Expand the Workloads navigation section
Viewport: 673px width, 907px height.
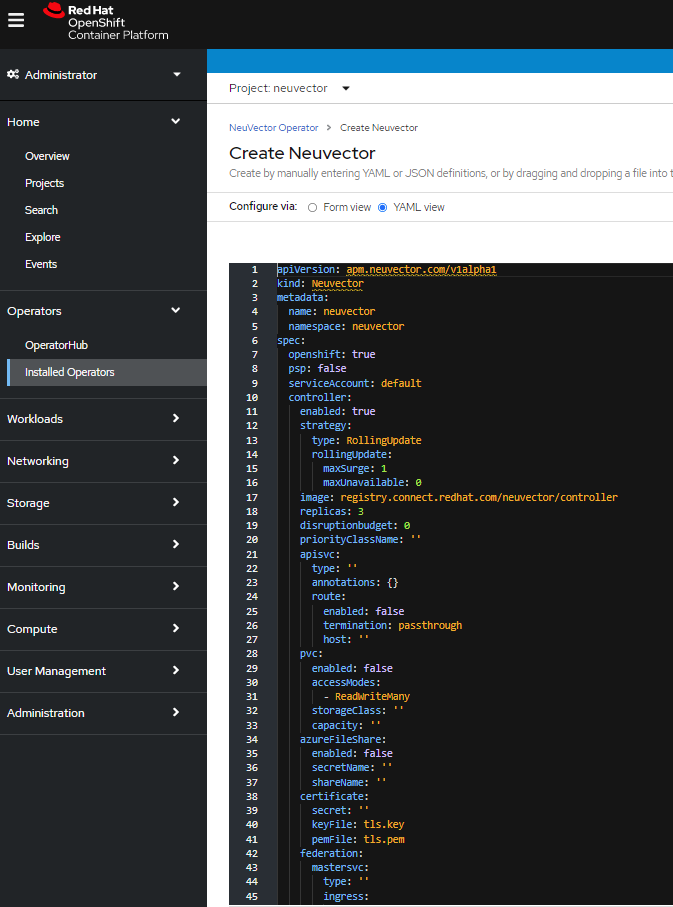(x=176, y=419)
